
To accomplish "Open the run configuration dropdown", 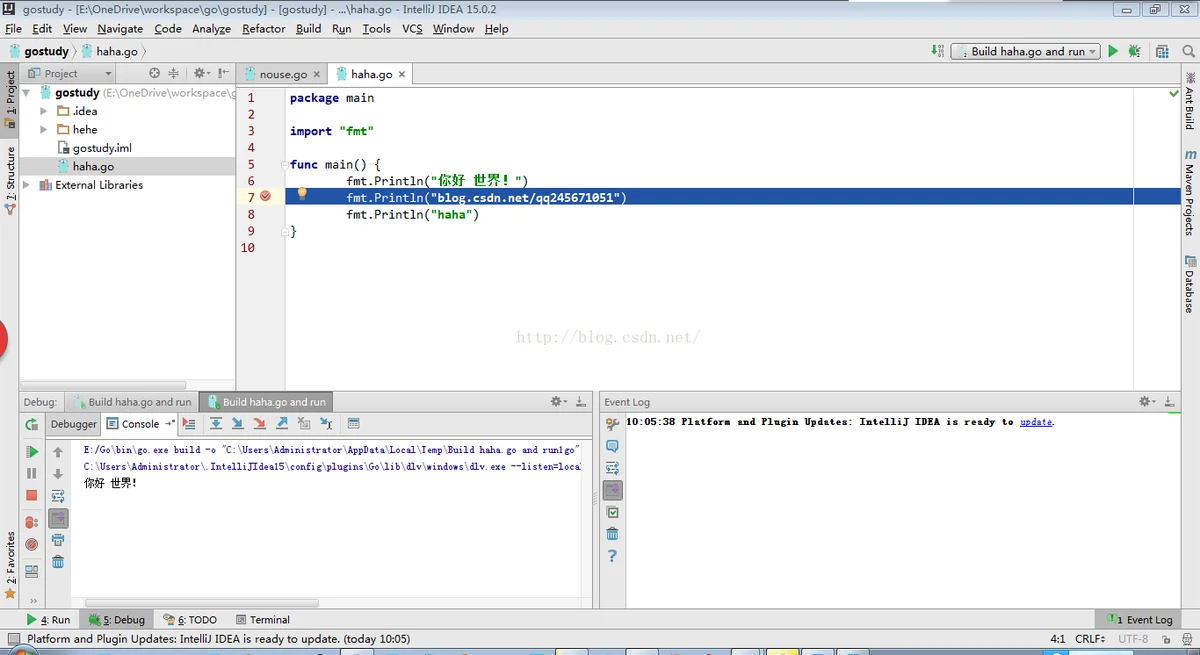I will 1024,51.
